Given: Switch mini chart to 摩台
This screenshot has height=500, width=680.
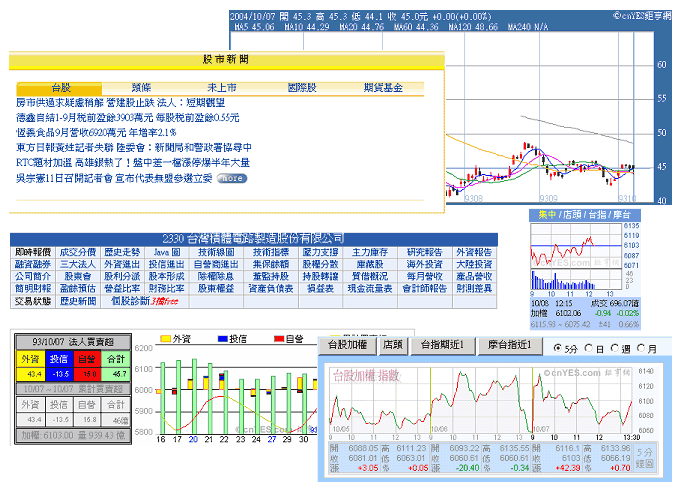Looking at the screenshot, I should tap(621, 215).
